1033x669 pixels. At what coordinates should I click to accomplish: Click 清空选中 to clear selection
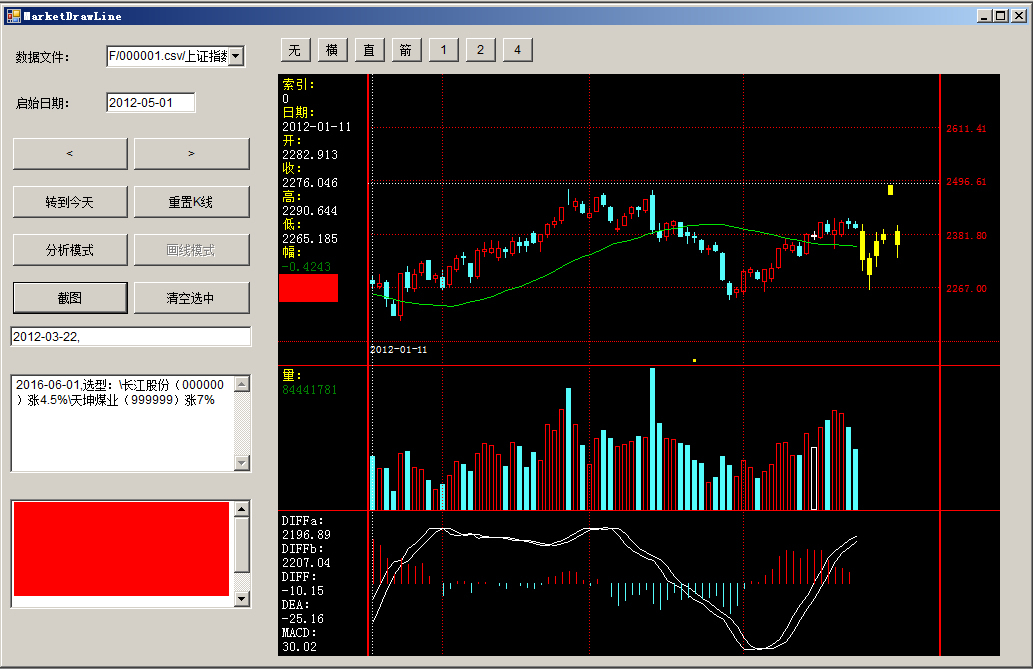191,298
